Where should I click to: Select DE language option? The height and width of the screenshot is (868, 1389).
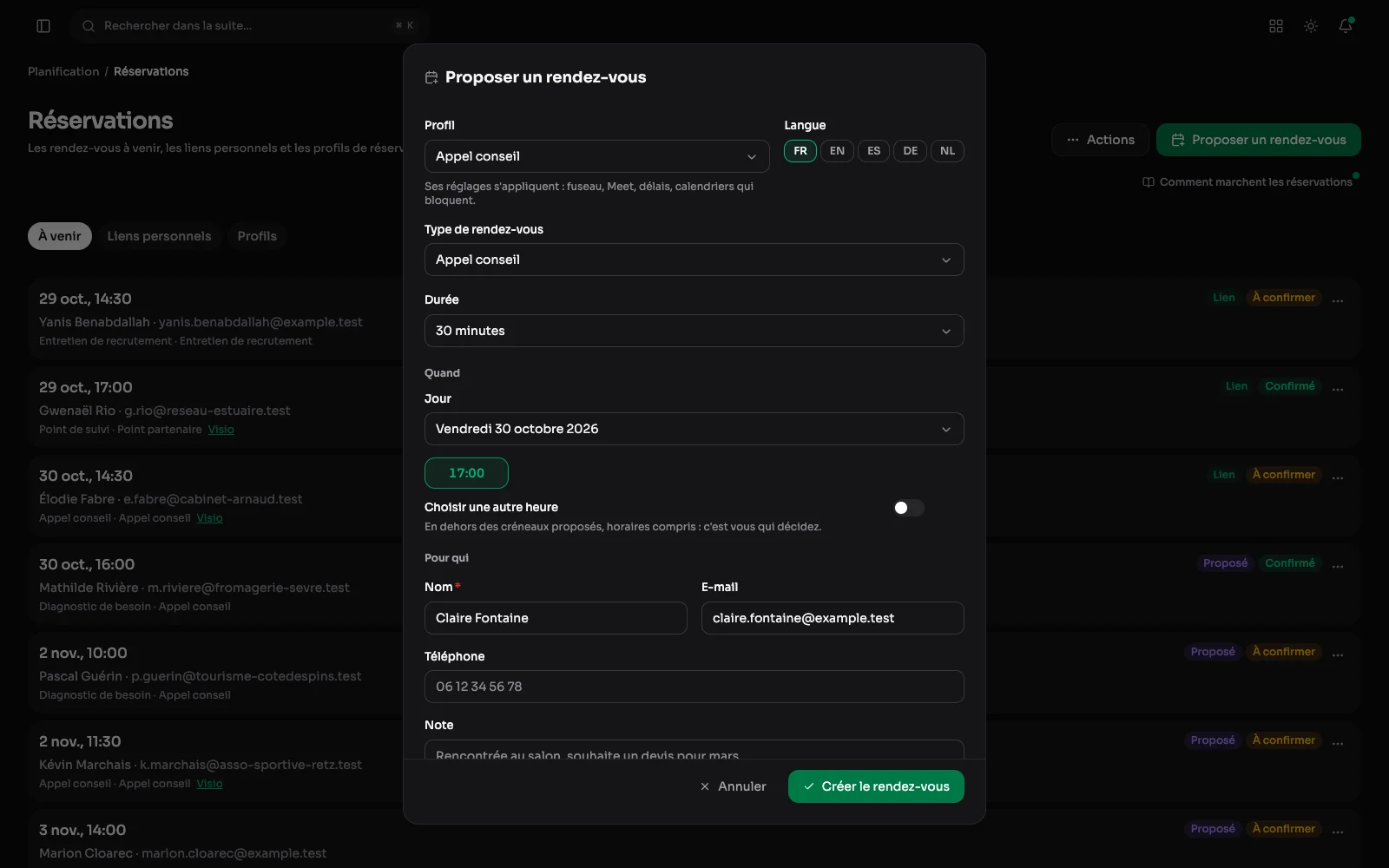coord(910,151)
